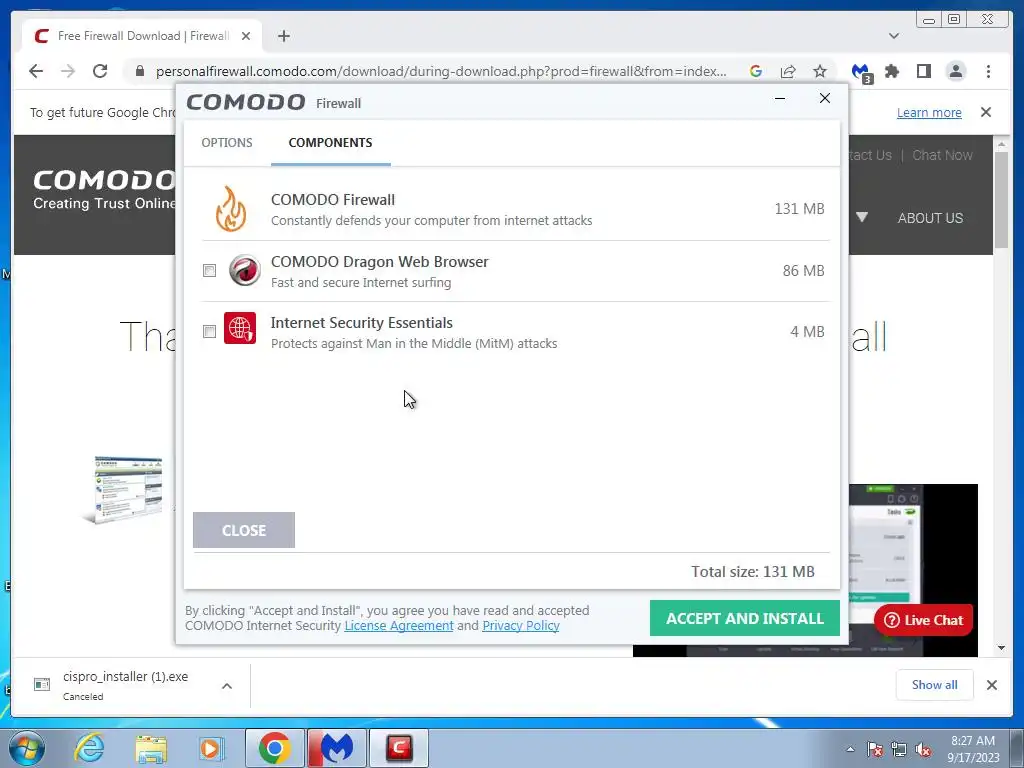Click the ACCEPT AND INSTALL button

pyautogui.click(x=744, y=618)
